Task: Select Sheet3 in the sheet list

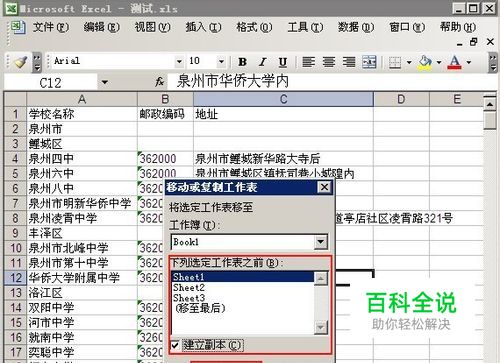Action: click(243, 298)
